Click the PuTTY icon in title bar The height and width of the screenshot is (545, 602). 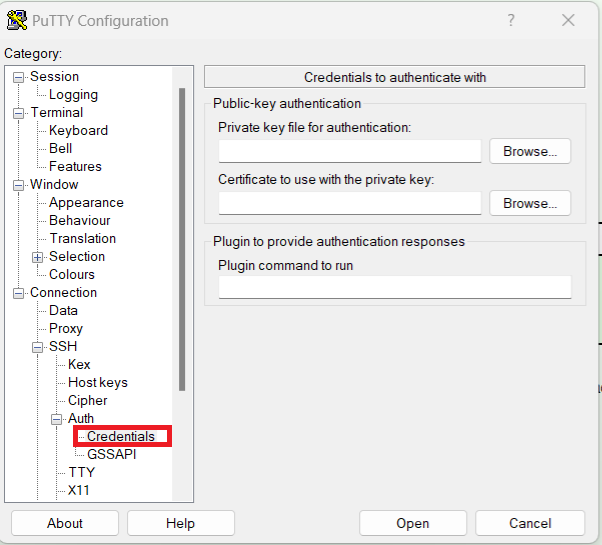point(17,20)
